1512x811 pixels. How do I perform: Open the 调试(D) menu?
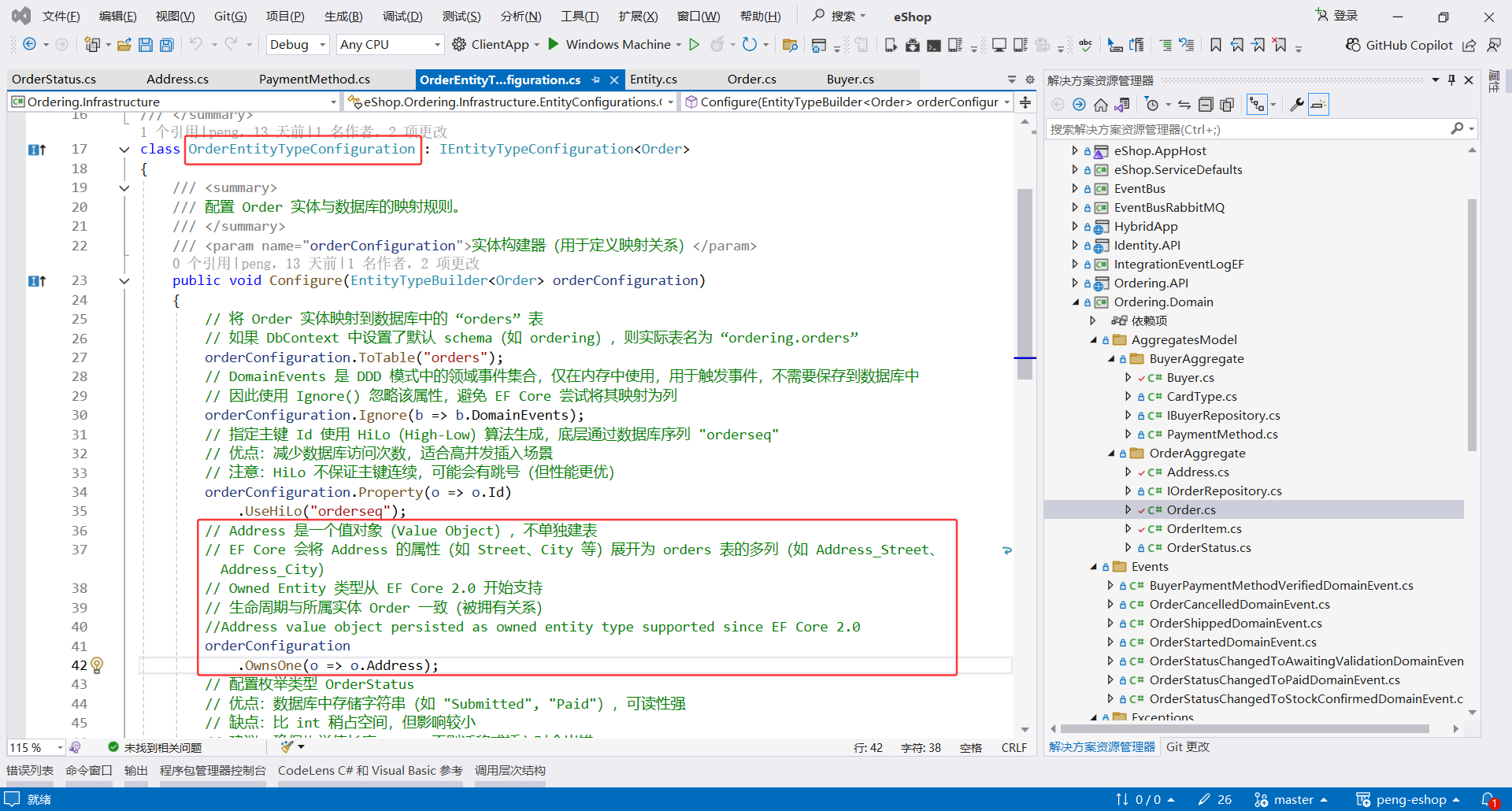pos(402,17)
